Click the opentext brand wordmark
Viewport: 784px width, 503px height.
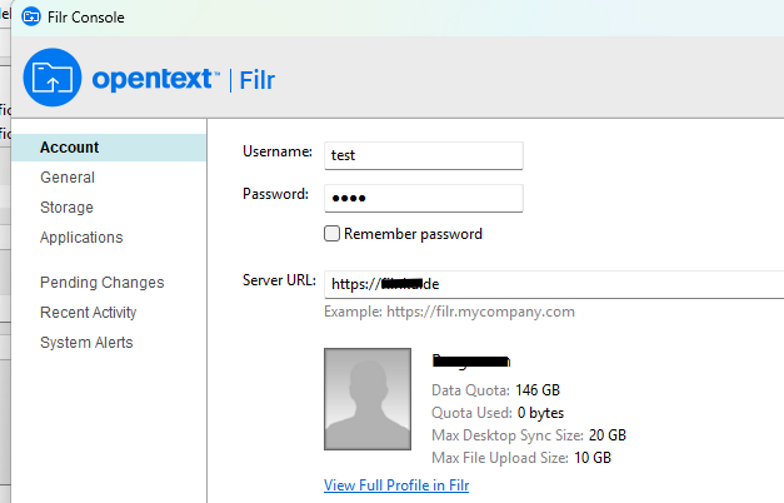[x=156, y=79]
